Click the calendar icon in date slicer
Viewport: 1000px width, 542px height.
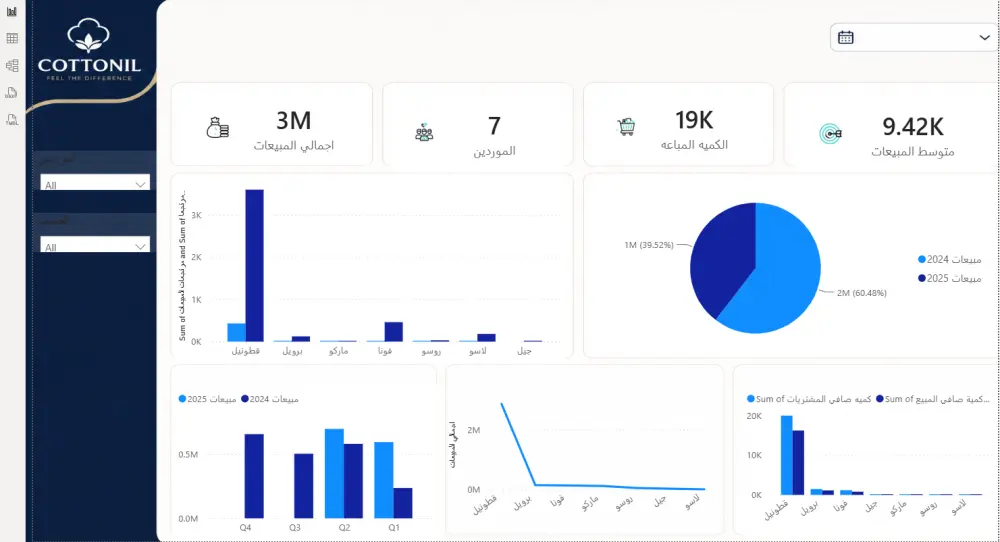846,38
